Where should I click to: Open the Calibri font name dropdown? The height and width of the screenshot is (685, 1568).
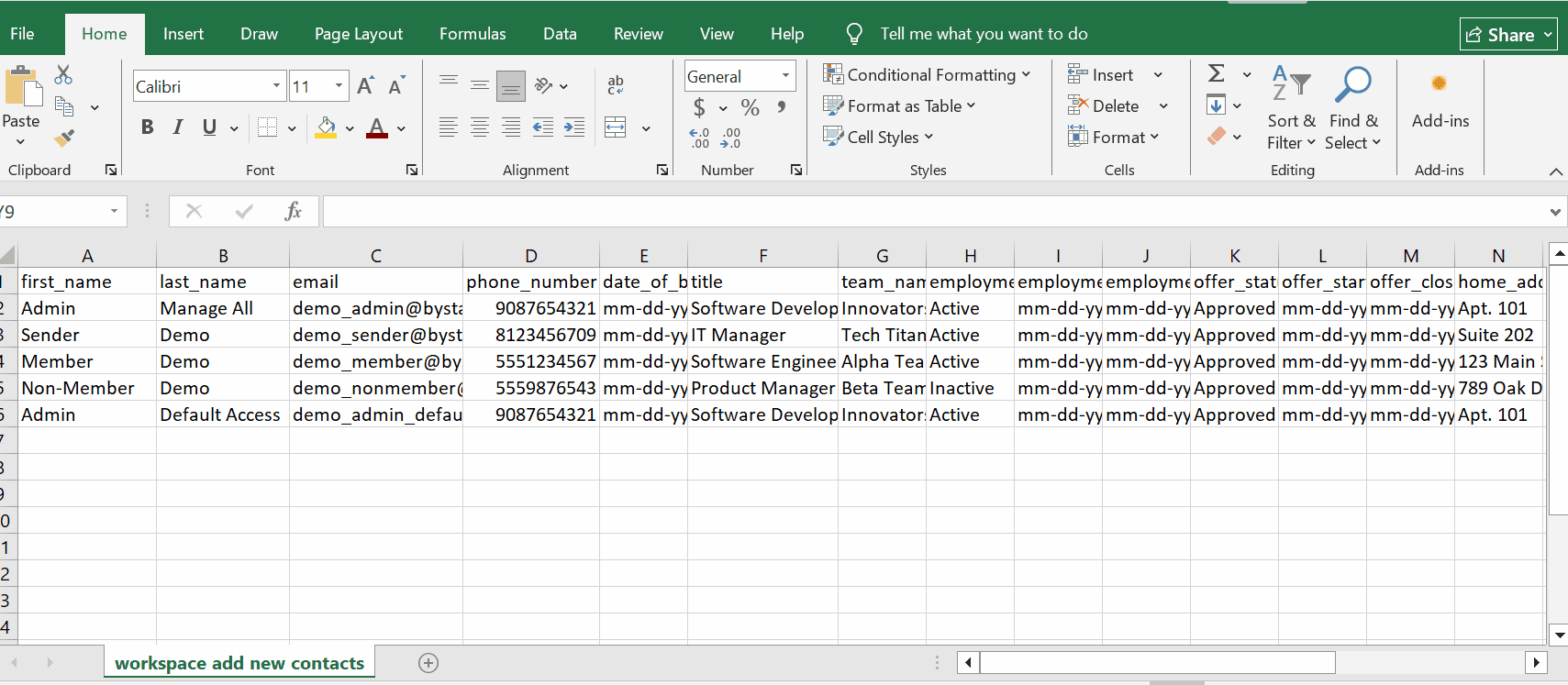click(276, 86)
